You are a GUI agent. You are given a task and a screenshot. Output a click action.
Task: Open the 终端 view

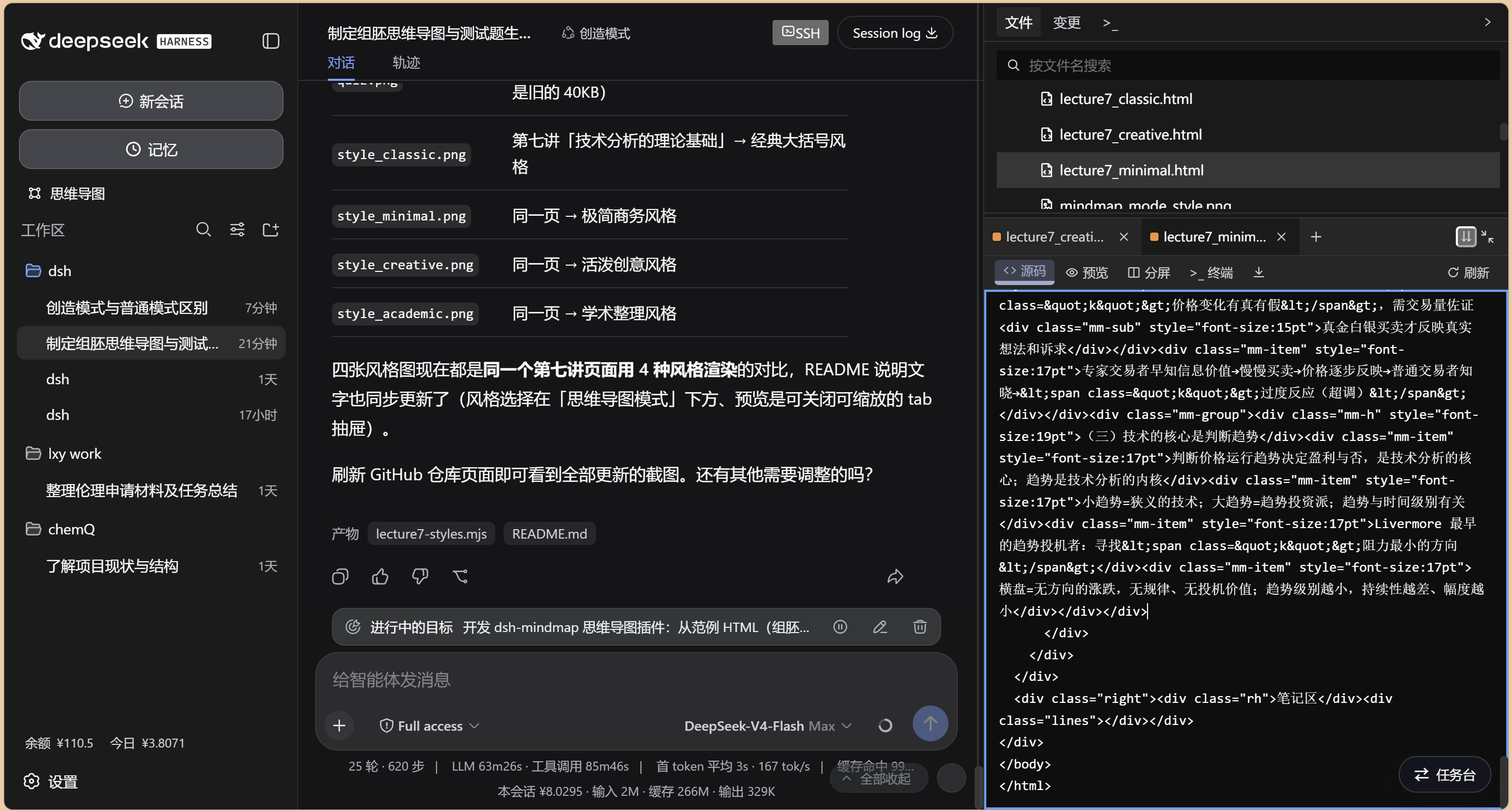pyautogui.click(x=1212, y=273)
